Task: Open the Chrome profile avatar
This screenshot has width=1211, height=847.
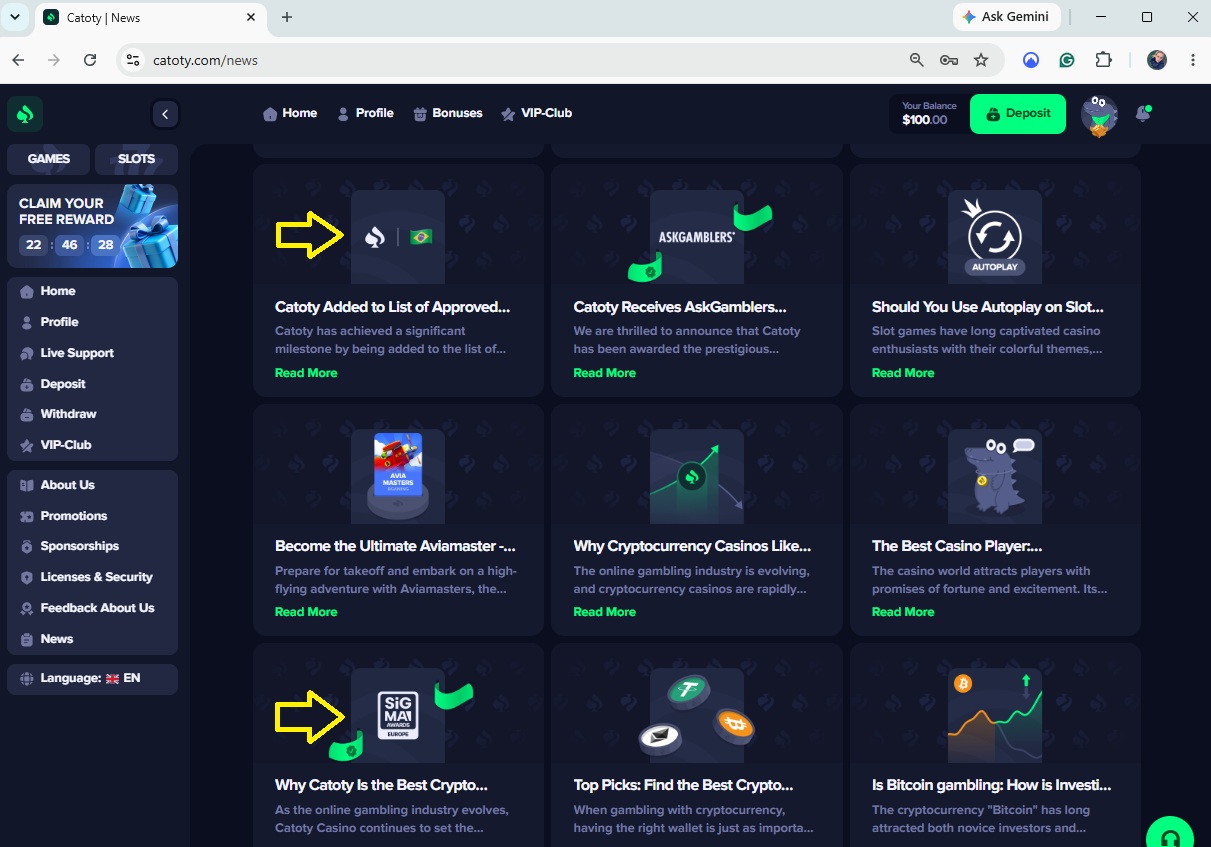Action: coord(1157,60)
